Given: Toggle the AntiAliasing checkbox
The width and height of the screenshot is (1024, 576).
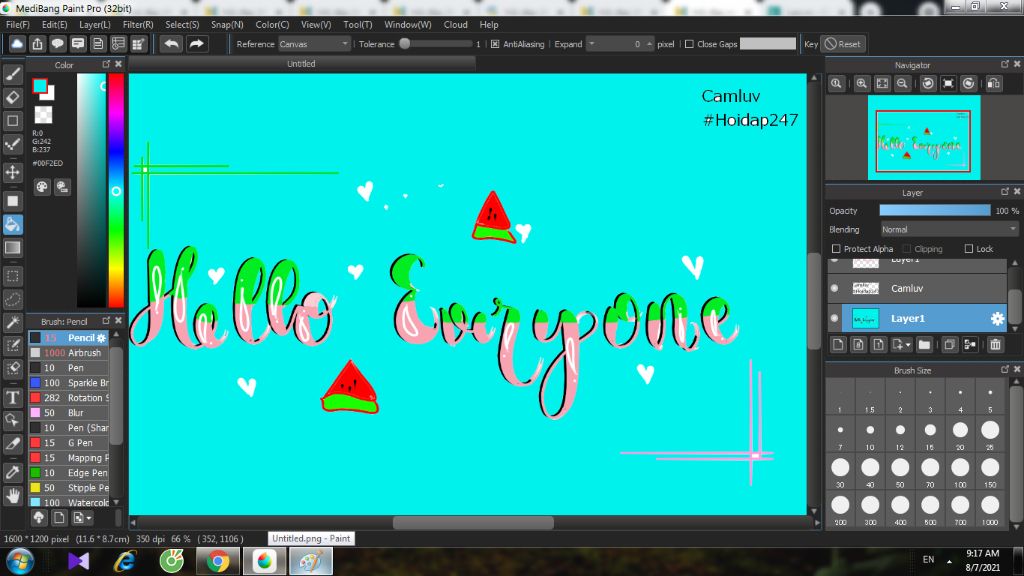Looking at the screenshot, I should pyautogui.click(x=495, y=44).
